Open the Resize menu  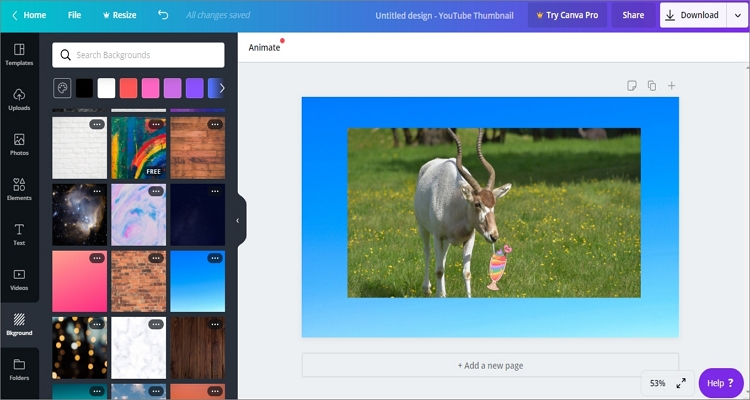coord(120,15)
